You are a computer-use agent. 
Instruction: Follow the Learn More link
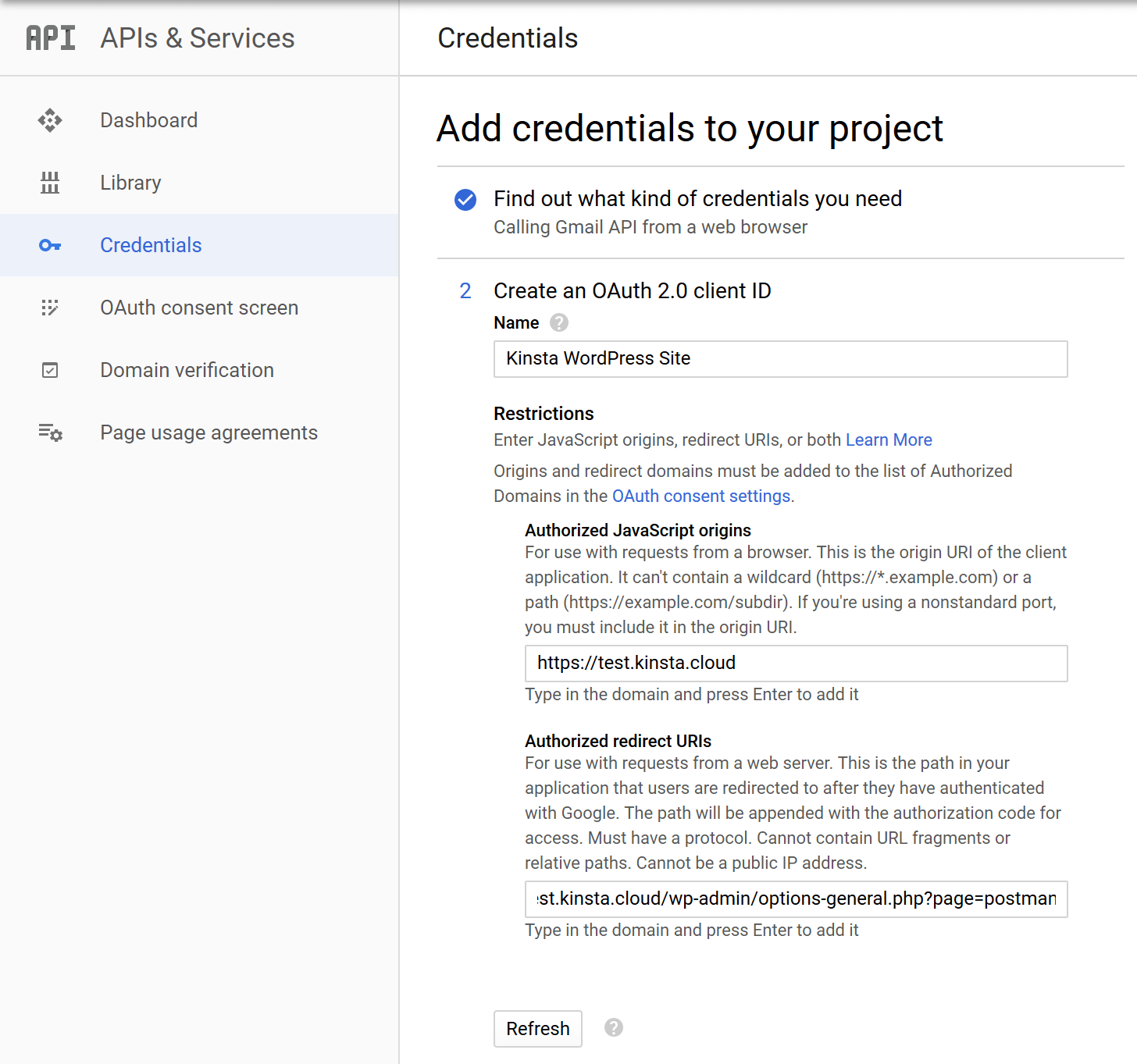tap(889, 439)
